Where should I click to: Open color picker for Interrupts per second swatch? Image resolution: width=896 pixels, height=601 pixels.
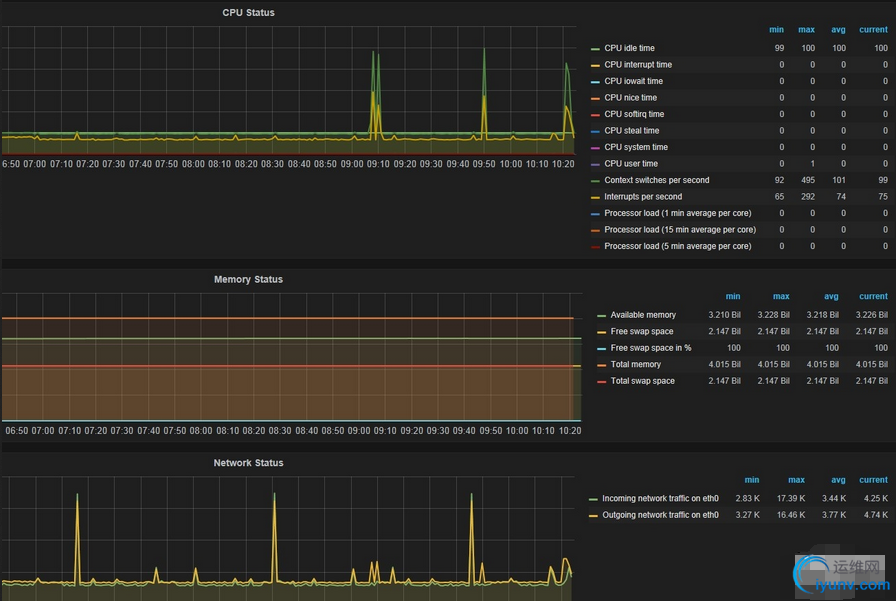tap(595, 198)
